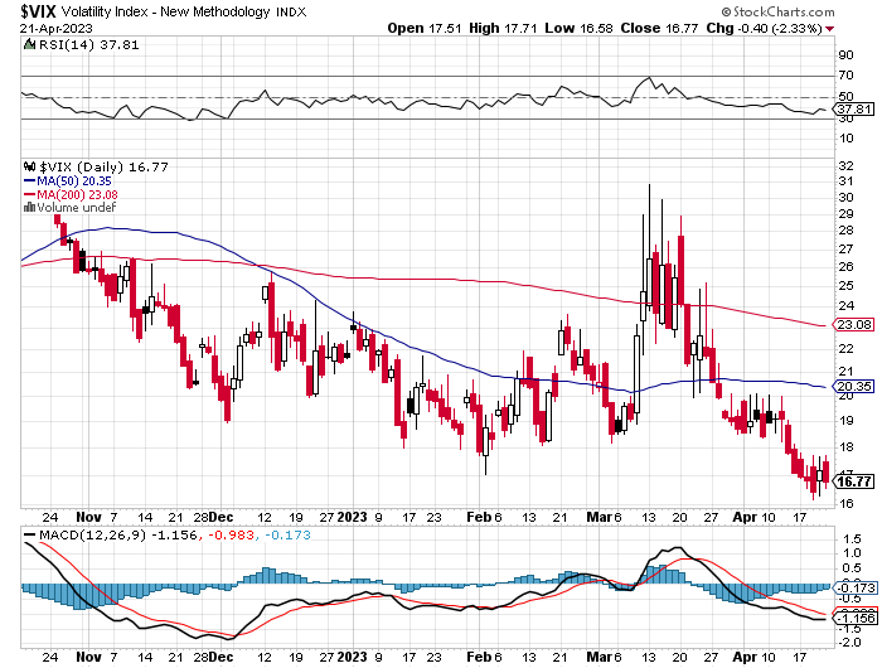Click the candlestick icon beside $VIX (Daily)
The width and height of the screenshot is (882, 668).
(x=29, y=167)
